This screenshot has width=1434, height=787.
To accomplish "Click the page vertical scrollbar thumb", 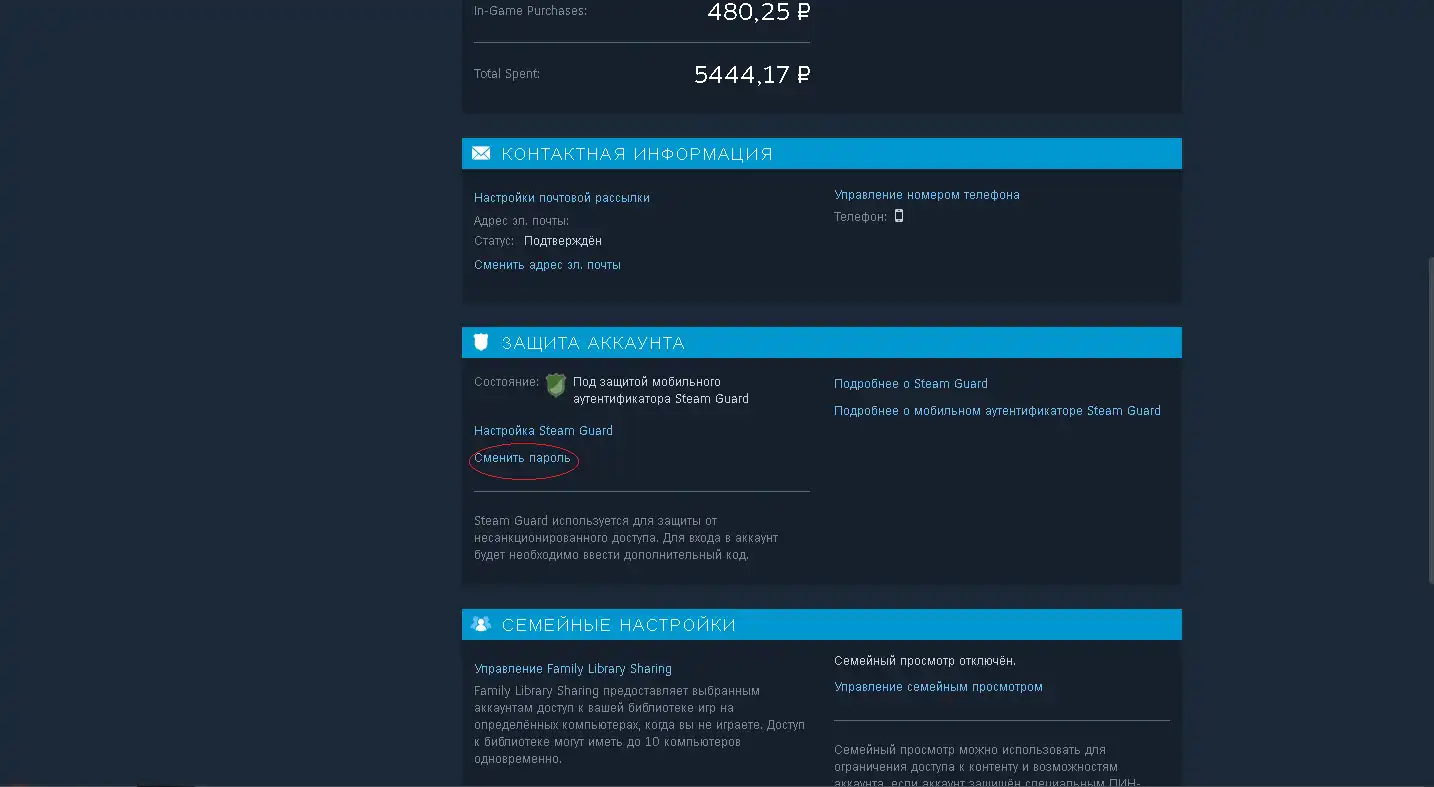I will click(1429, 420).
